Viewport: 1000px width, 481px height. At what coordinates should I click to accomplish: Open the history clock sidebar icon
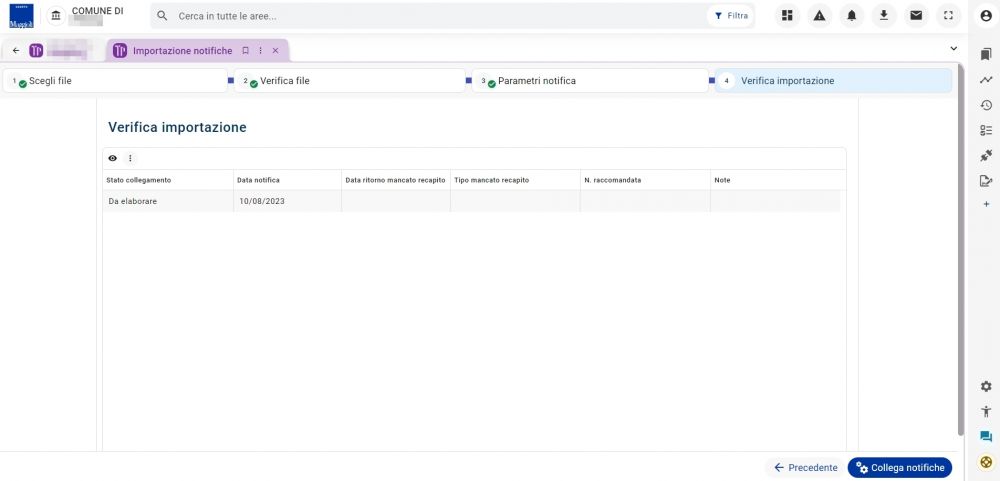tap(986, 105)
